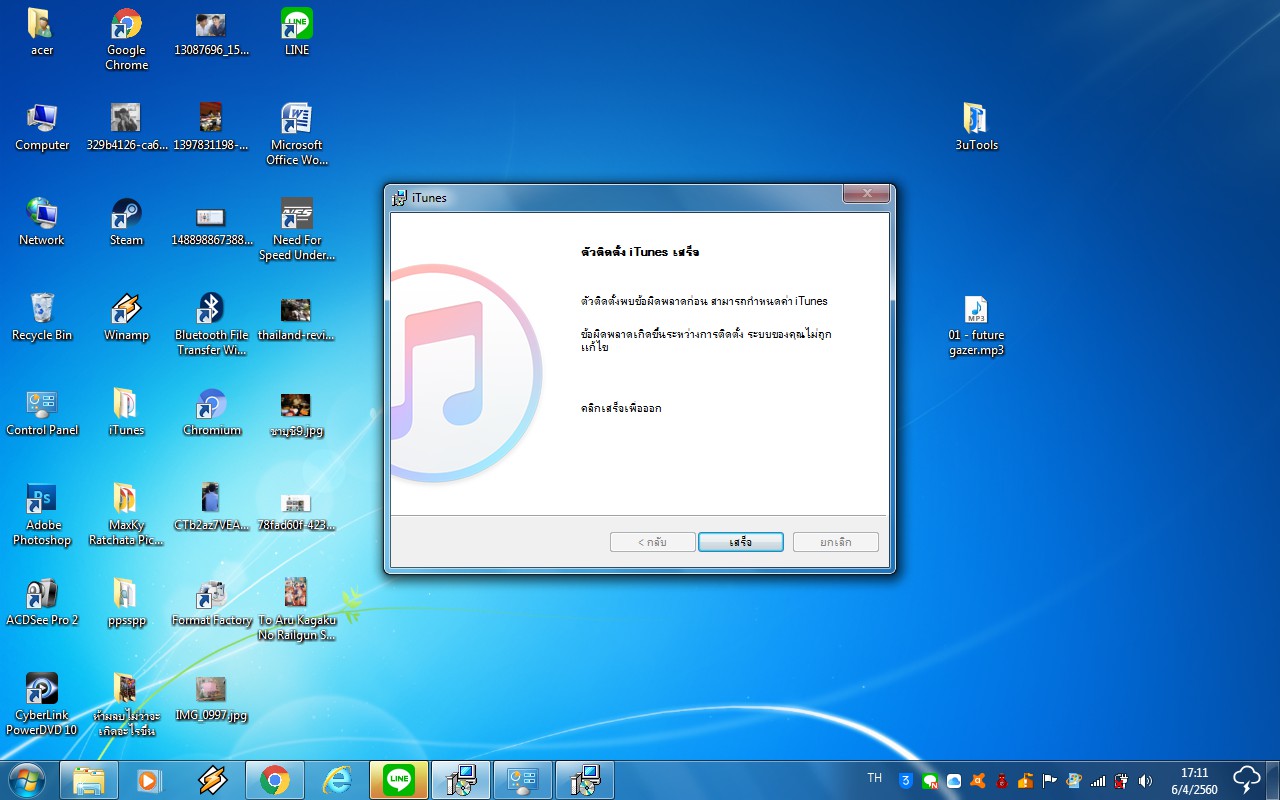Select the Winamp desktop shortcut

click(126, 317)
